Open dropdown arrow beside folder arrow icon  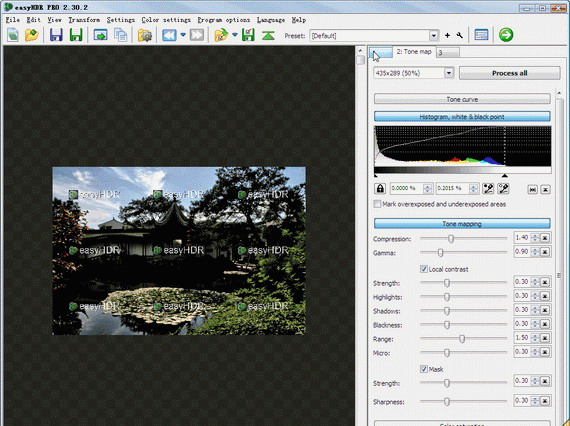coord(235,35)
